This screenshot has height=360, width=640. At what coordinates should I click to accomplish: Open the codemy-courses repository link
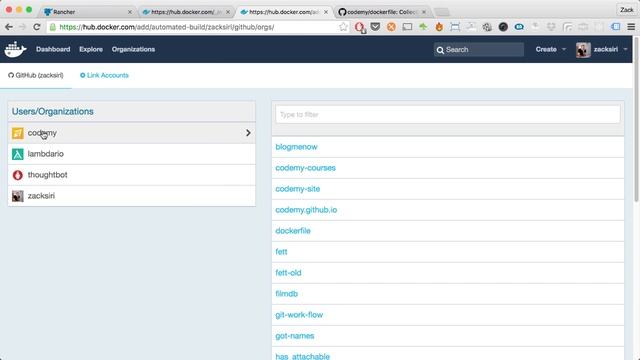305,168
